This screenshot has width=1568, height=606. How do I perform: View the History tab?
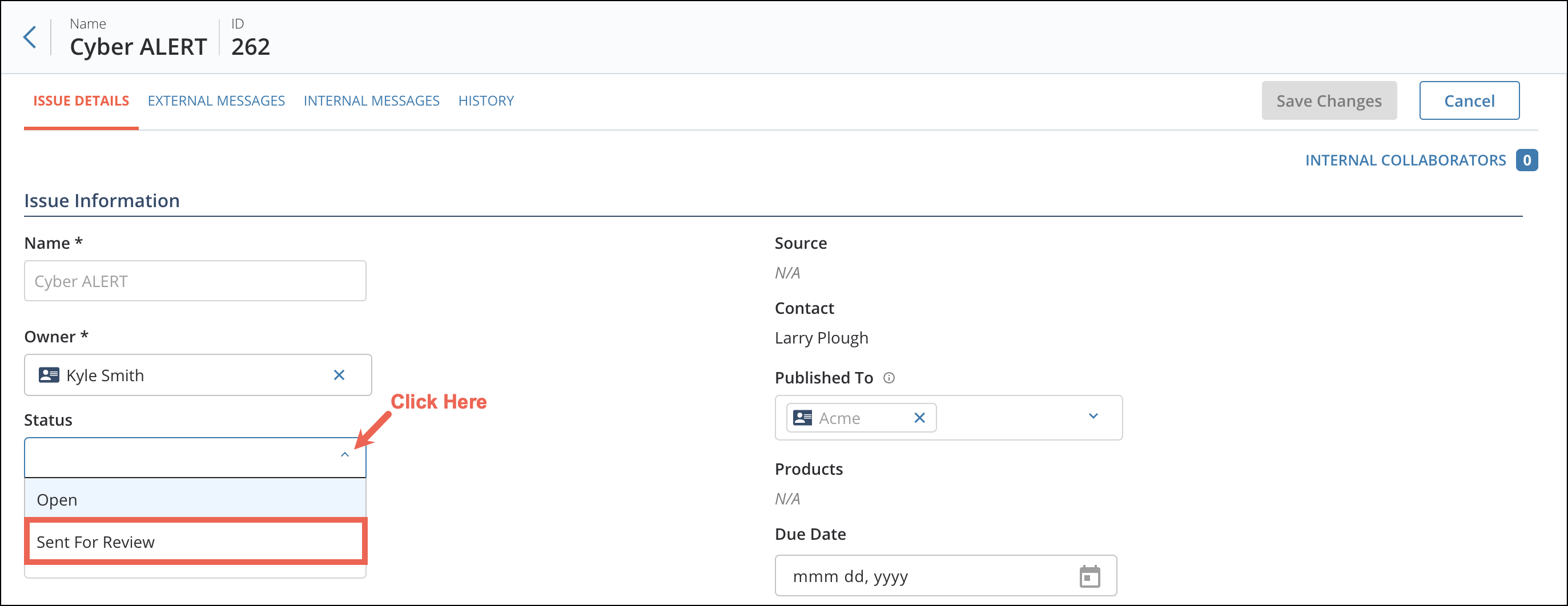[x=486, y=101]
